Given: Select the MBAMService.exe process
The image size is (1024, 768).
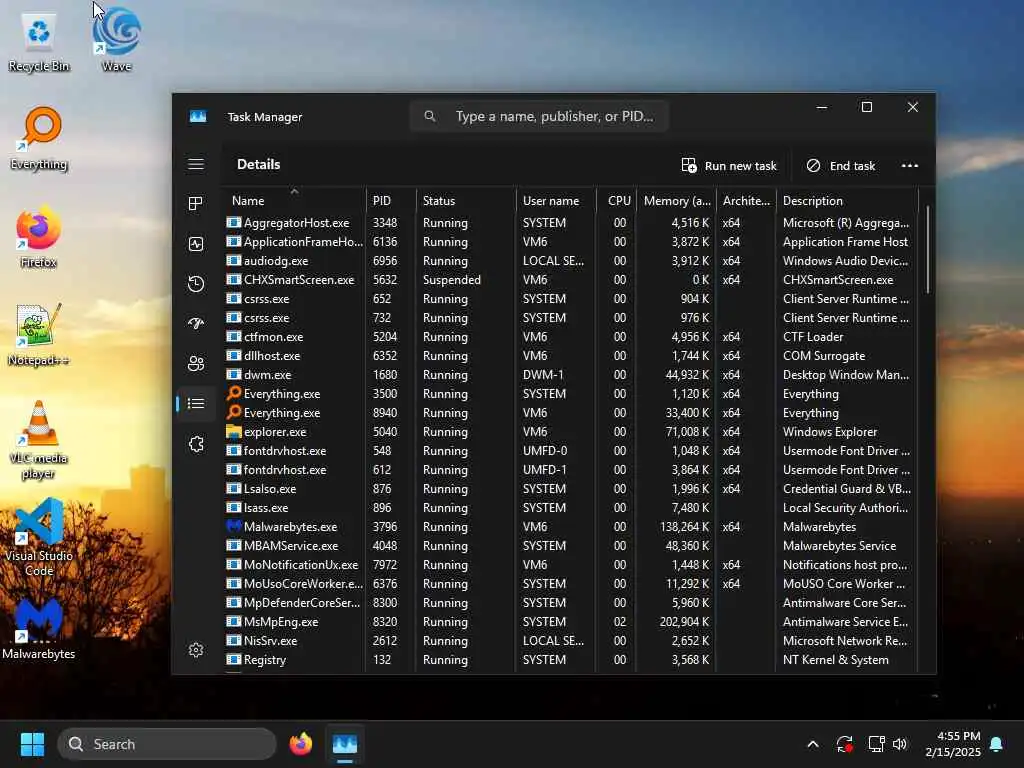Looking at the screenshot, I should click(571, 545).
